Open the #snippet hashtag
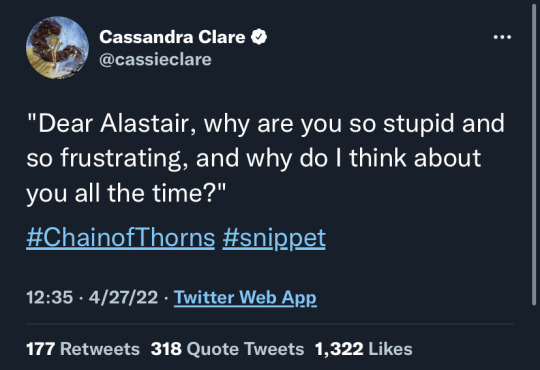The image size is (540, 370). coord(274,238)
